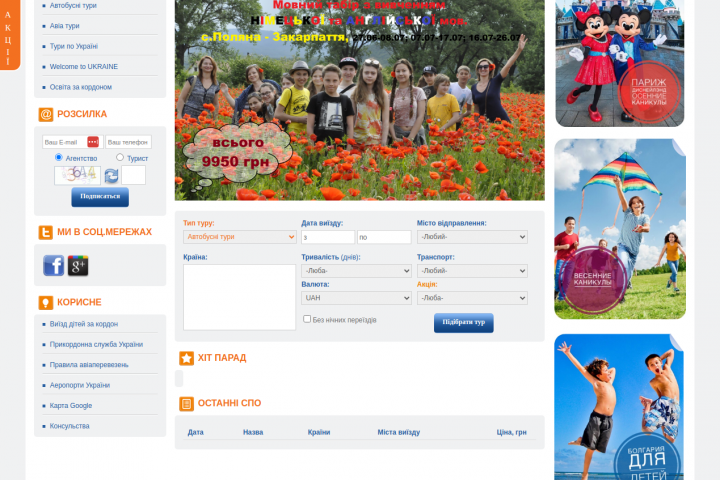Open the Консульства link
Screen dimensions: 720x480
69,426
